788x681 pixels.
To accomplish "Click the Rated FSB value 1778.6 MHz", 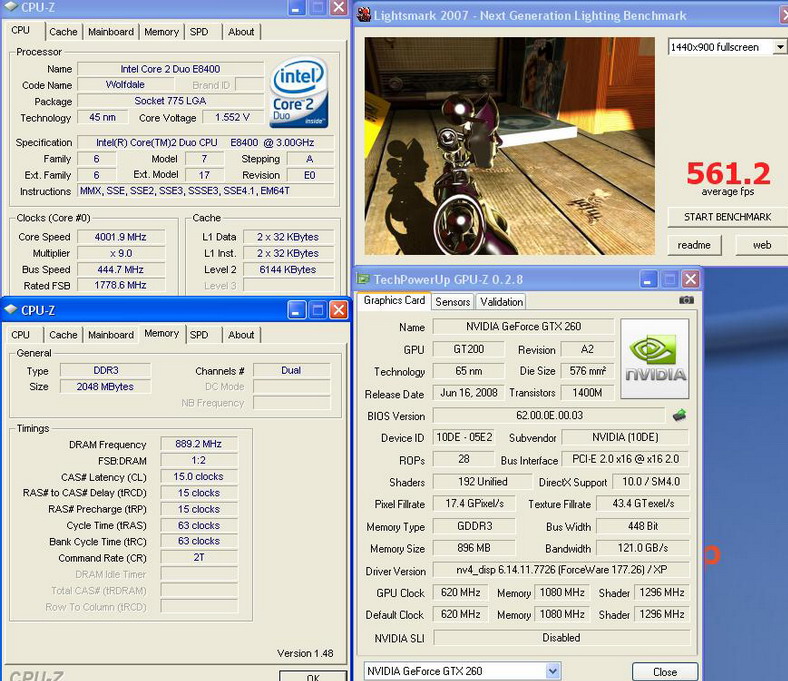I will [x=121, y=285].
